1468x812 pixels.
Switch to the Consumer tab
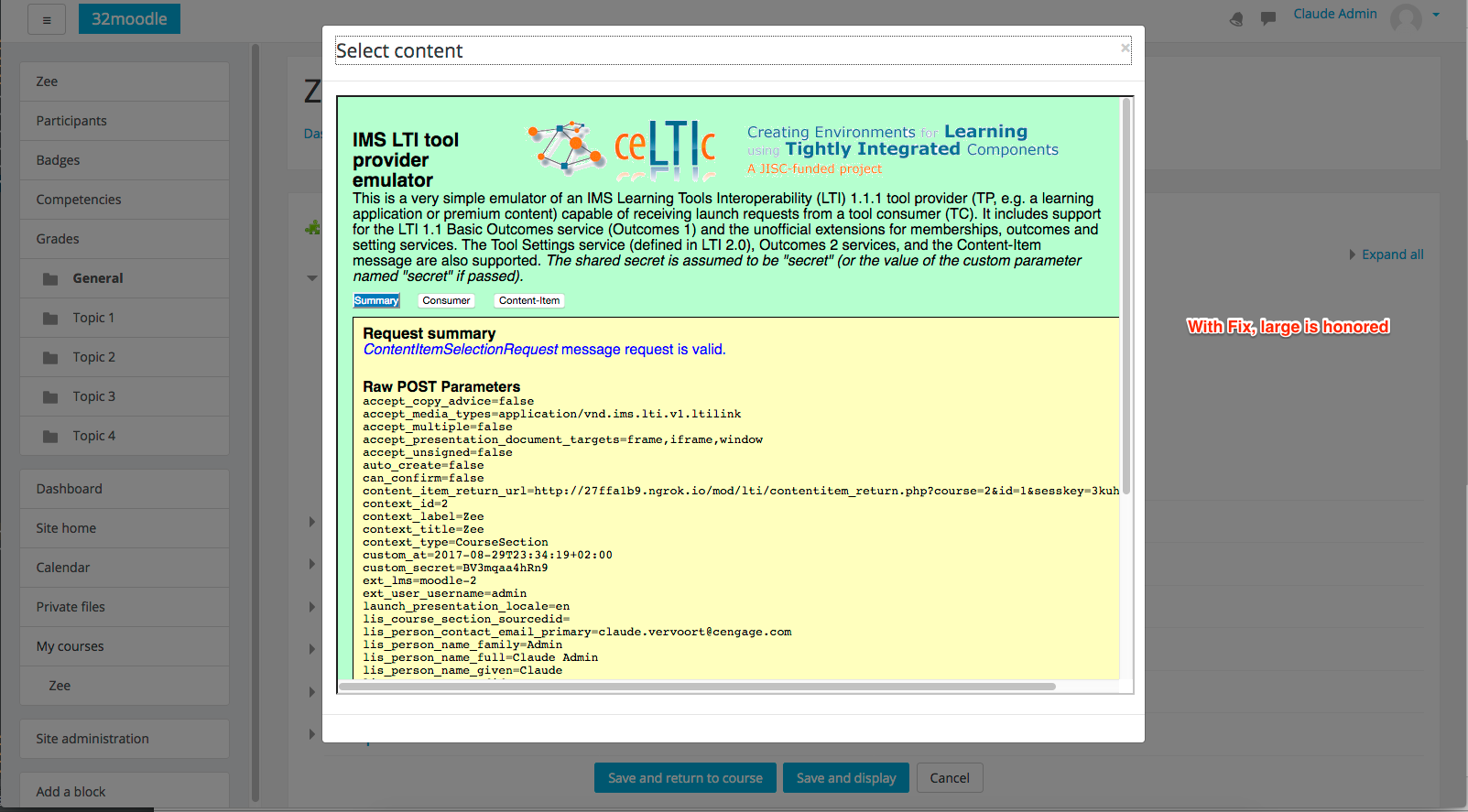(x=446, y=300)
